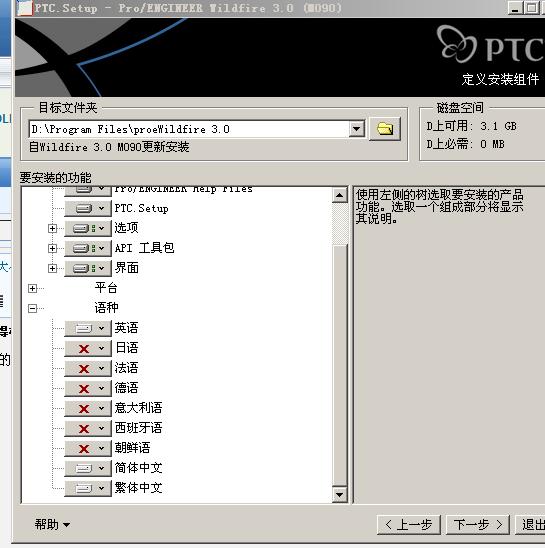The height and width of the screenshot is (548, 545).
Task: Open the target folder path dropdown
Action: (x=357, y=129)
